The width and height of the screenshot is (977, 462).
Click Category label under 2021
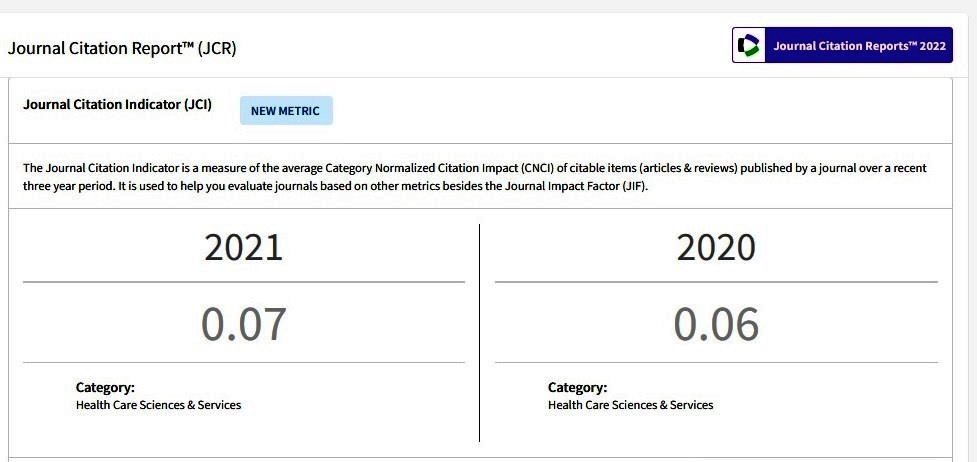pyautogui.click(x=105, y=387)
